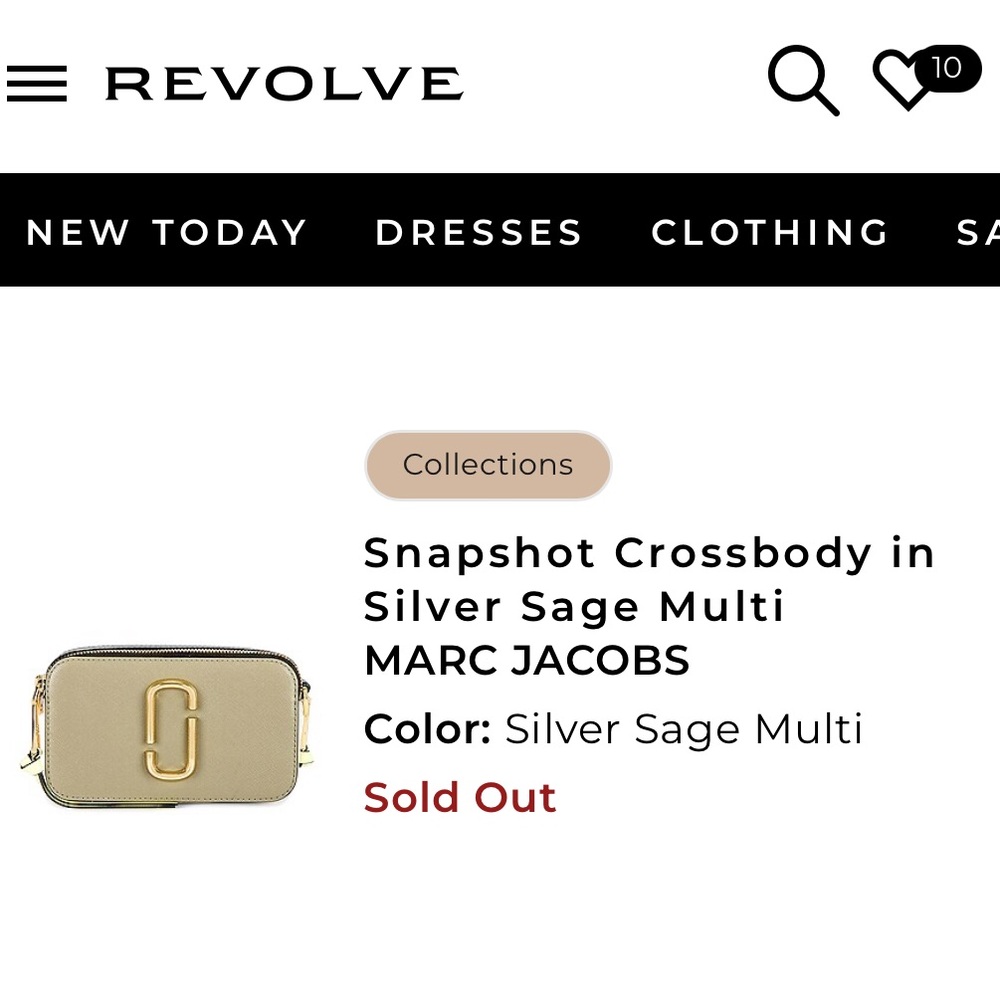This screenshot has width=1000, height=1000.
Task: Click the gold double-J clasp on the bag
Action: [171, 730]
